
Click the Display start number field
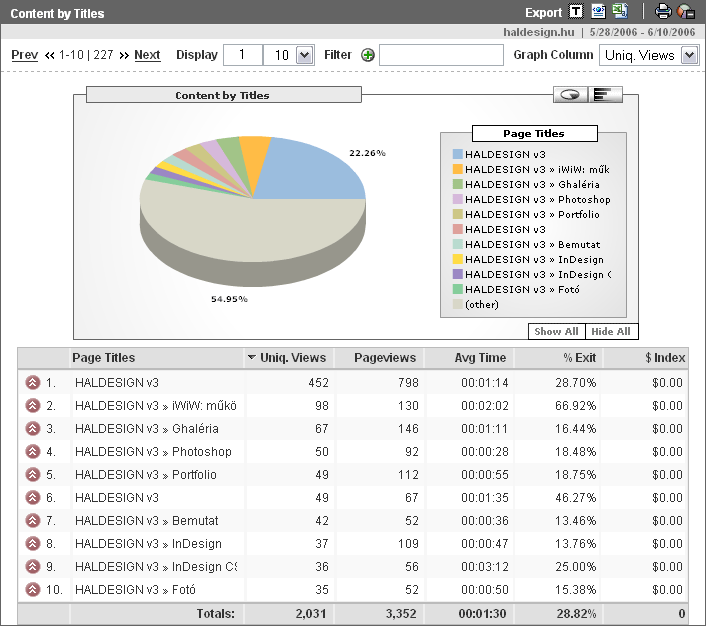point(242,55)
